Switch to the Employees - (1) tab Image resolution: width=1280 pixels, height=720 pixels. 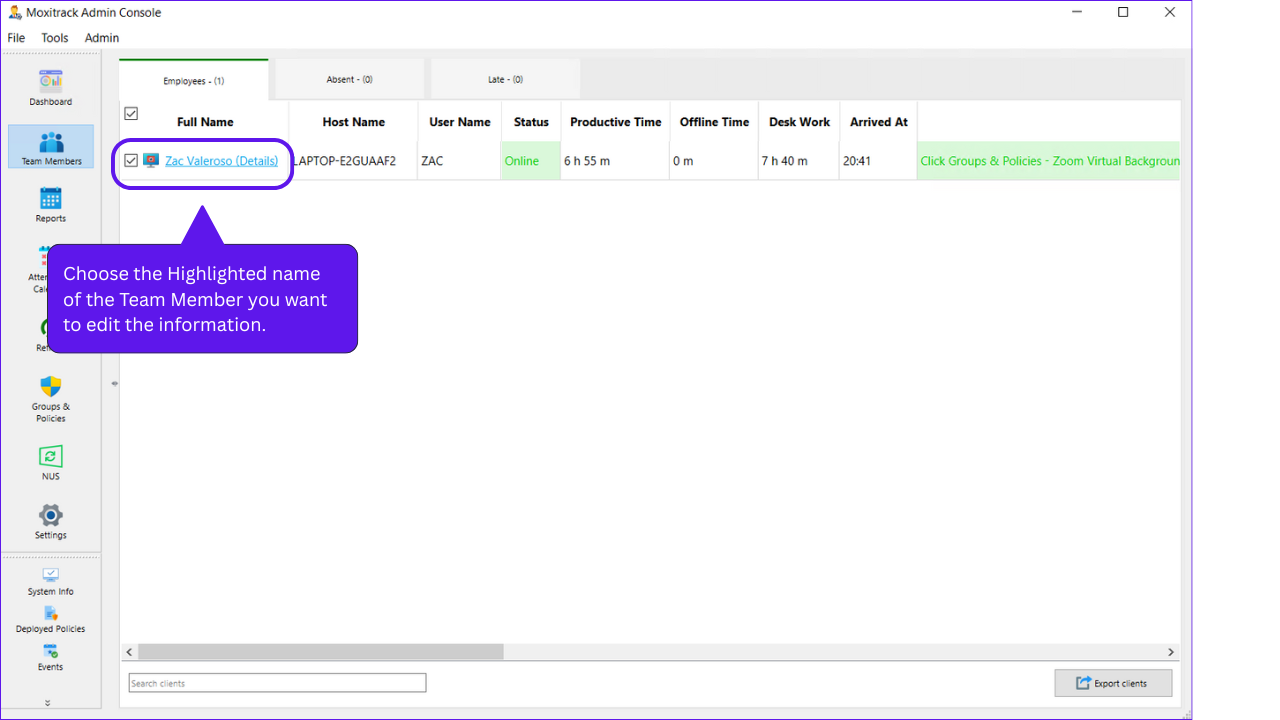(x=194, y=80)
